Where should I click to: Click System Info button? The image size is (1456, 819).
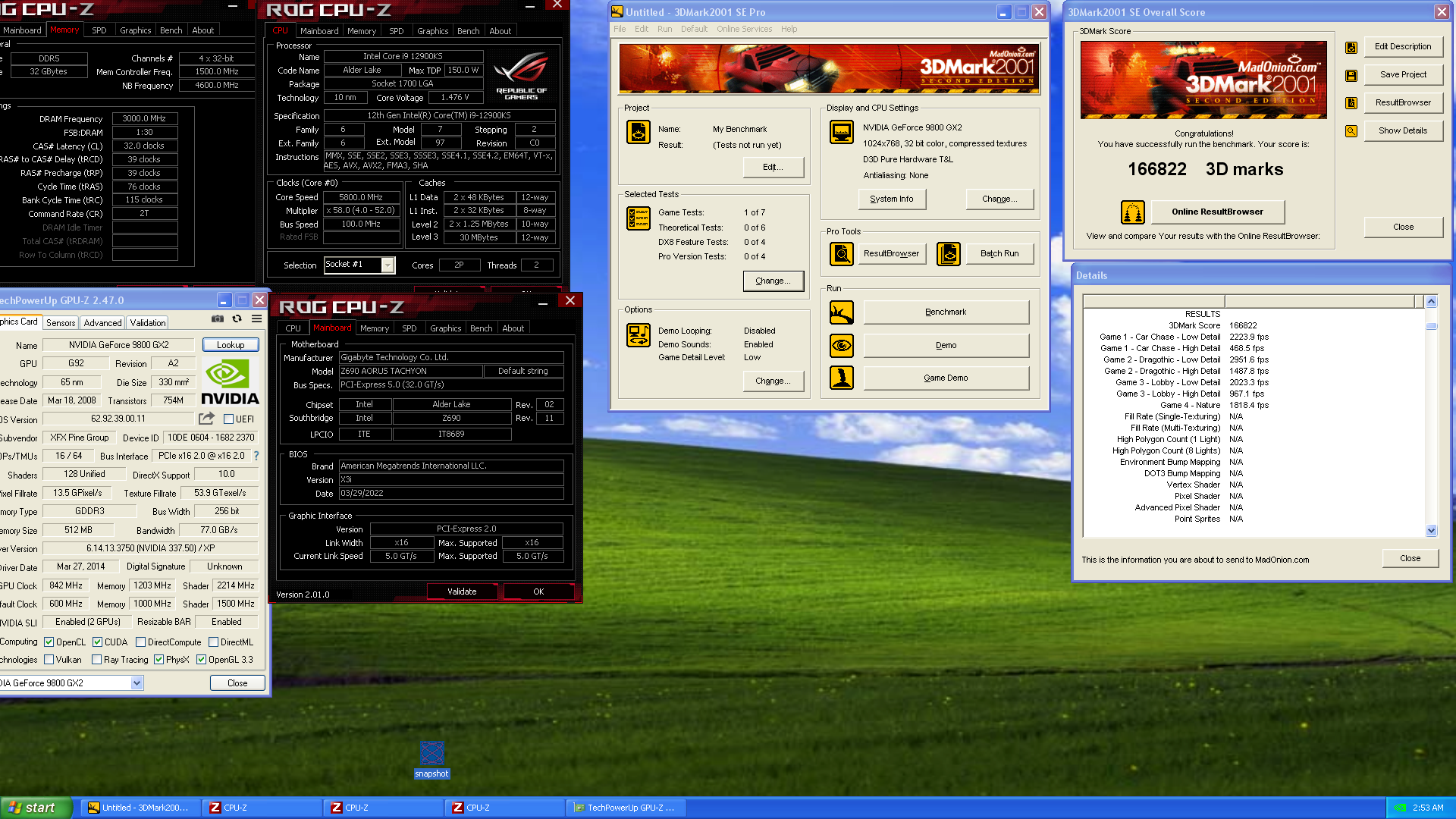[891, 199]
